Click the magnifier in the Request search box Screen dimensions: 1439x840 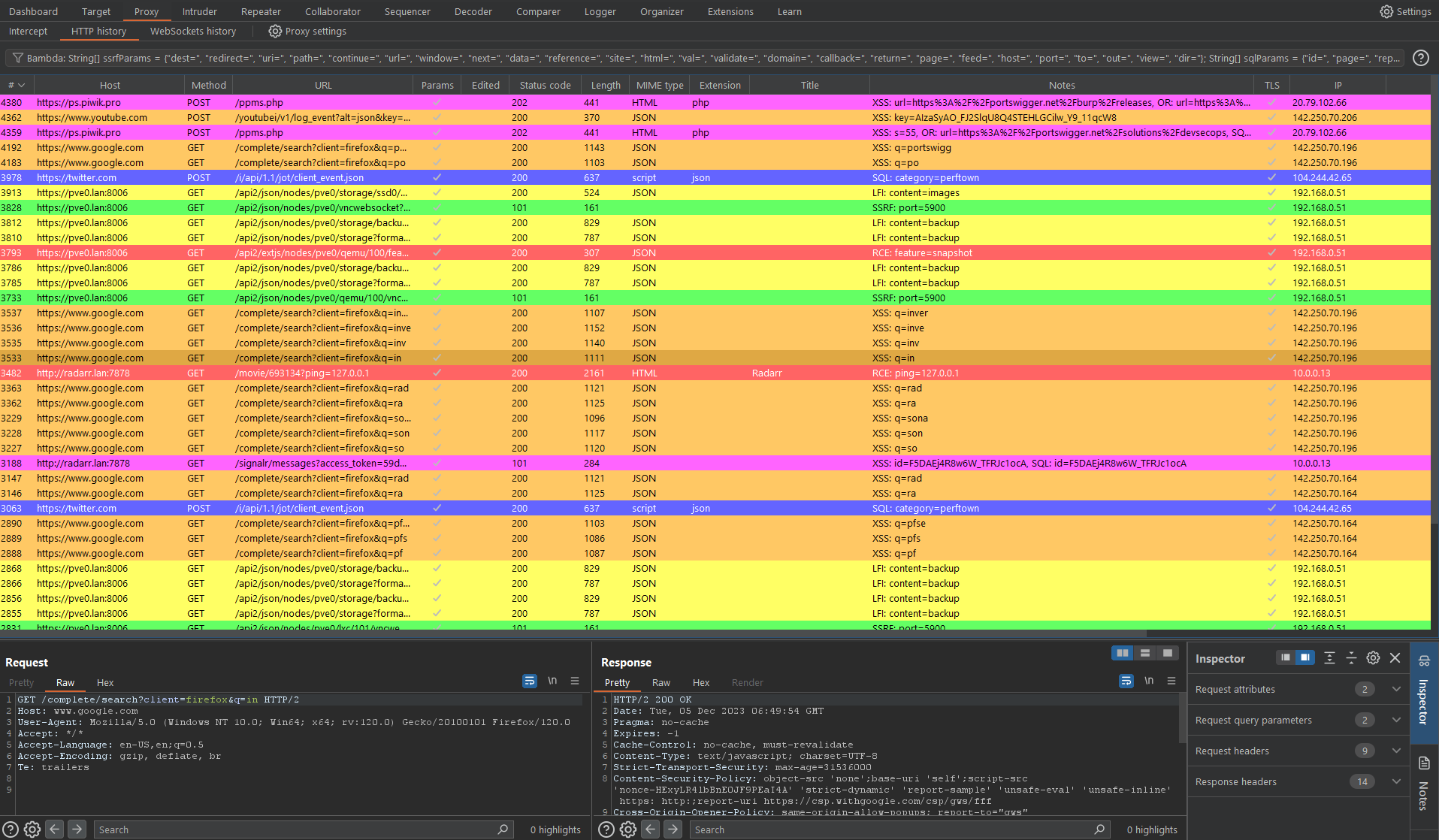[503, 829]
